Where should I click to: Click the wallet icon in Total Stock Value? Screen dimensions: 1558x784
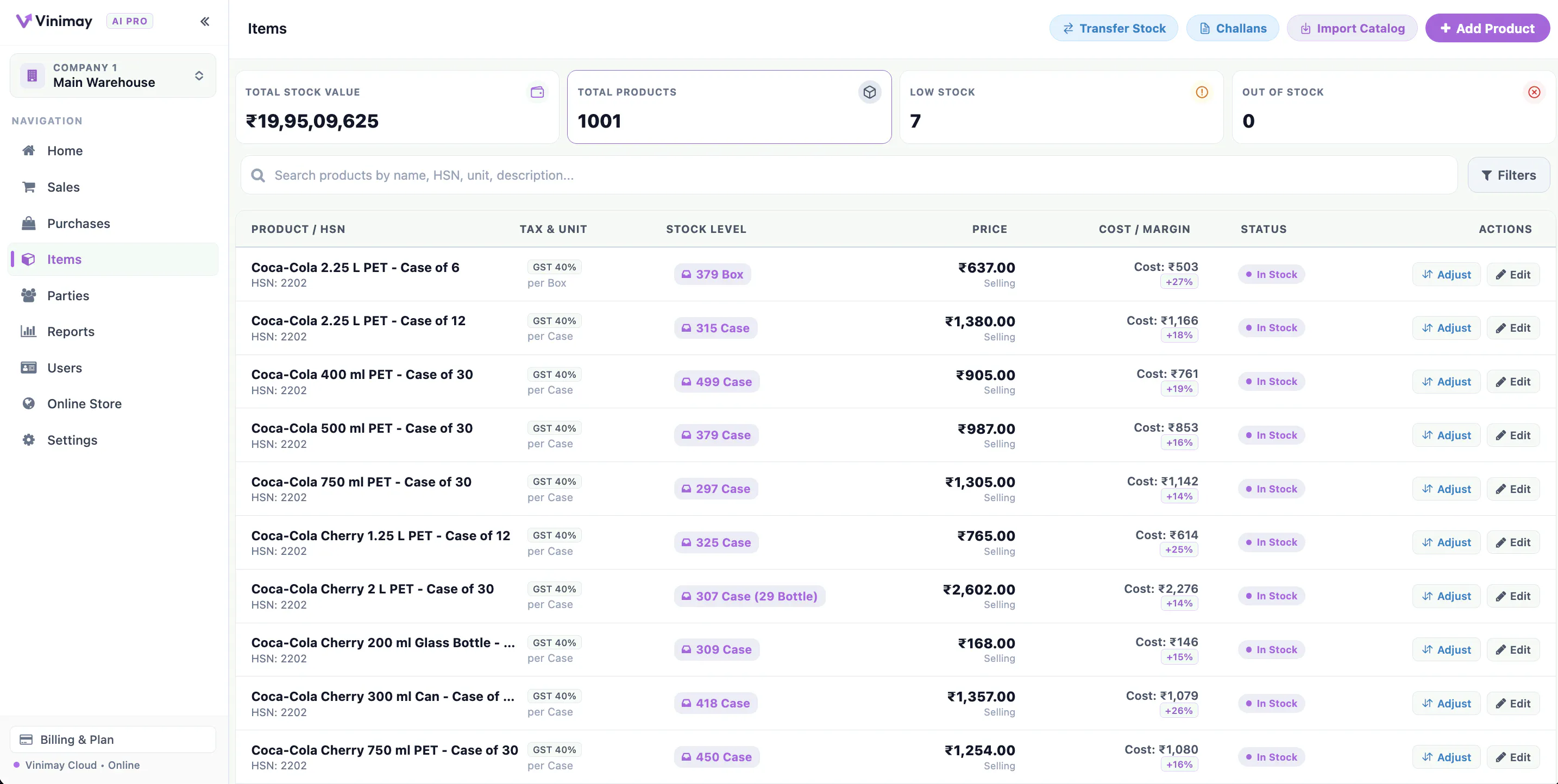[537, 92]
